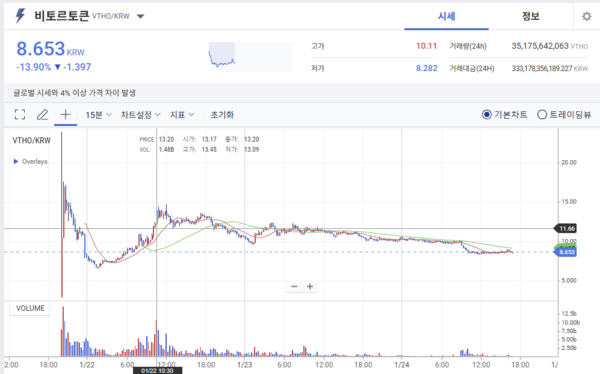
Task: Open the 15분 interval dropdown
Action: point(98,115)
